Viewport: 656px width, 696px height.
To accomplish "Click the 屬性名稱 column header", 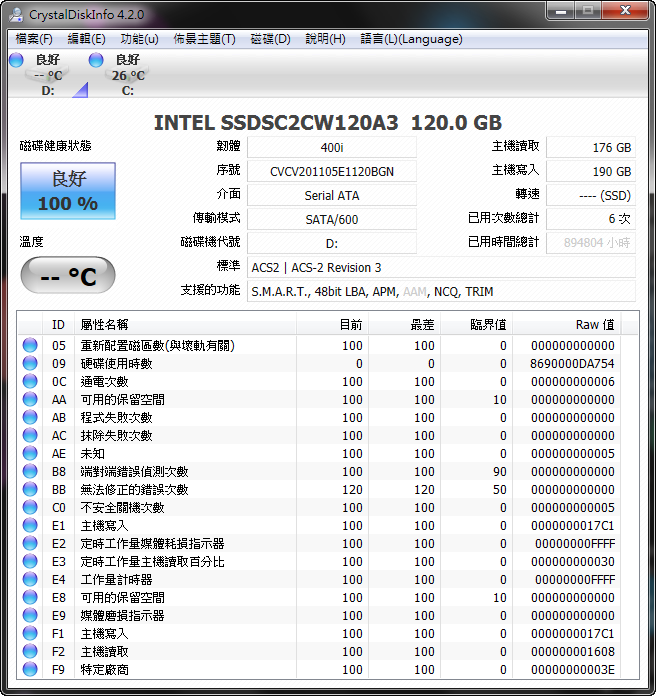I will coord(185,324).
